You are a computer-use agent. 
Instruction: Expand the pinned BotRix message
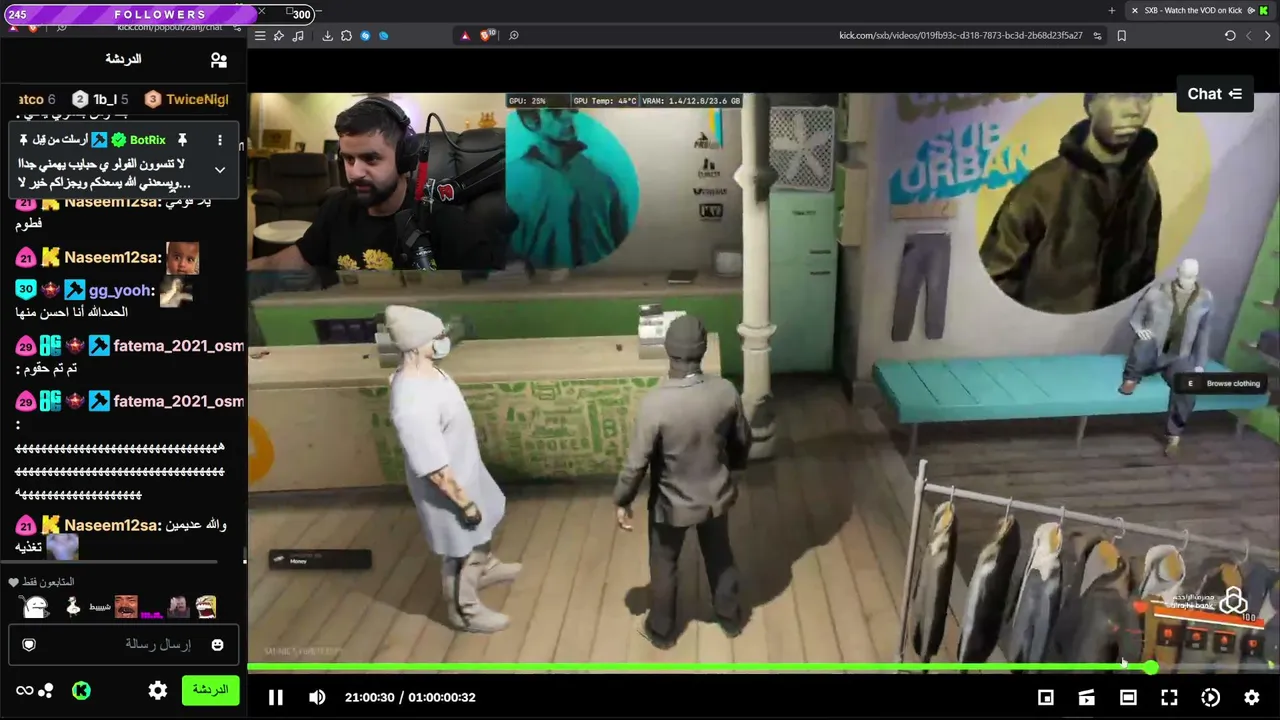pos(220,170)
